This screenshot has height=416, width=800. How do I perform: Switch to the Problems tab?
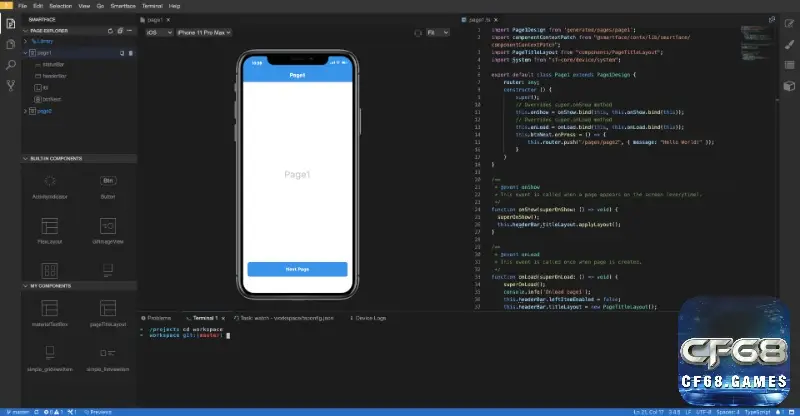tap(156, 318)
